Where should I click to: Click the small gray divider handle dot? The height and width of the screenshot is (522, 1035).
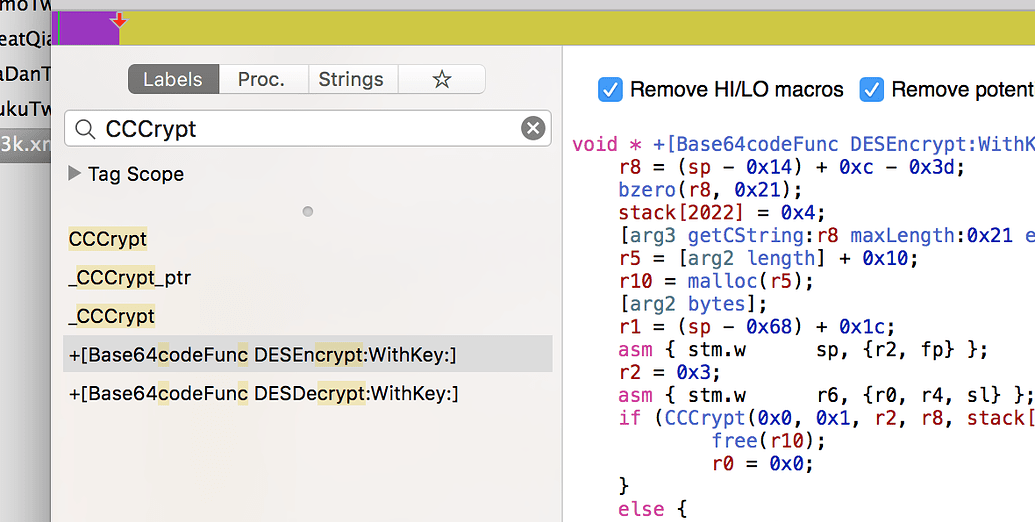point(308,211)
